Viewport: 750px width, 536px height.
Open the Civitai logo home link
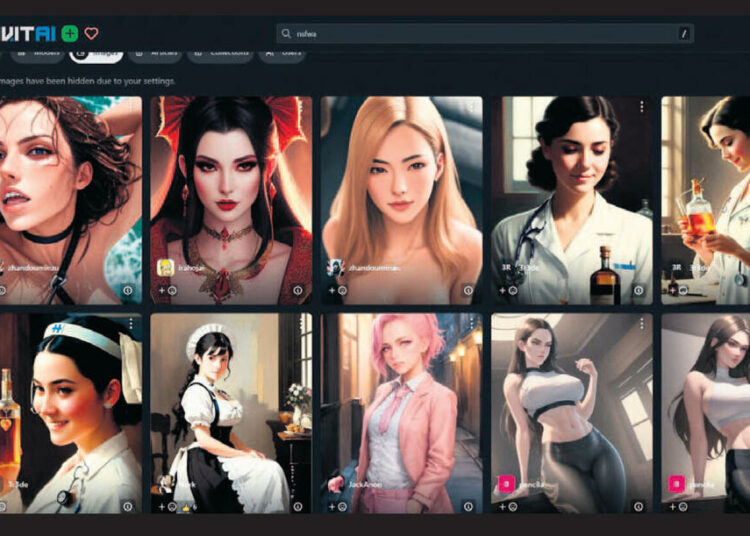pos(28,33)
